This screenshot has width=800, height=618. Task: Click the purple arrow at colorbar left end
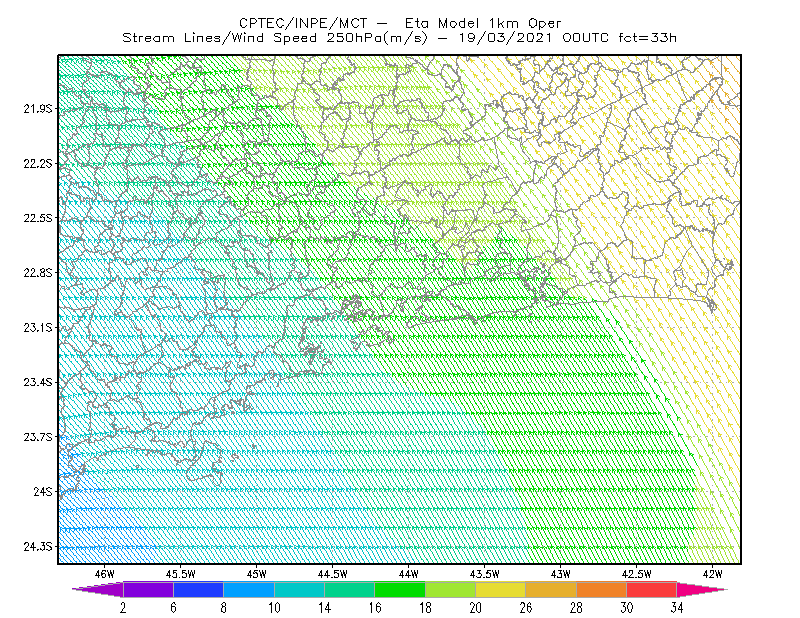pyautogui.click(x=97, y=589)
